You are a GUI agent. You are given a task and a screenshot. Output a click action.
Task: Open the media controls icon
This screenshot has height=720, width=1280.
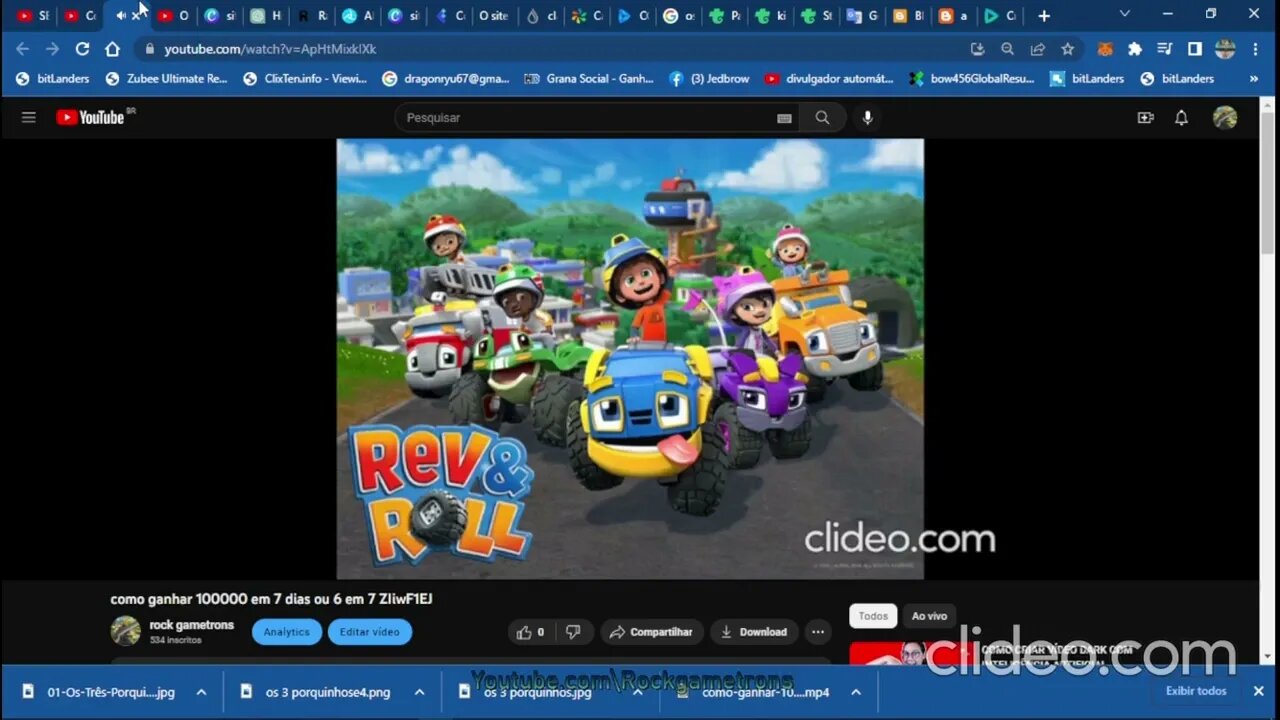[x=1164, y=49]
